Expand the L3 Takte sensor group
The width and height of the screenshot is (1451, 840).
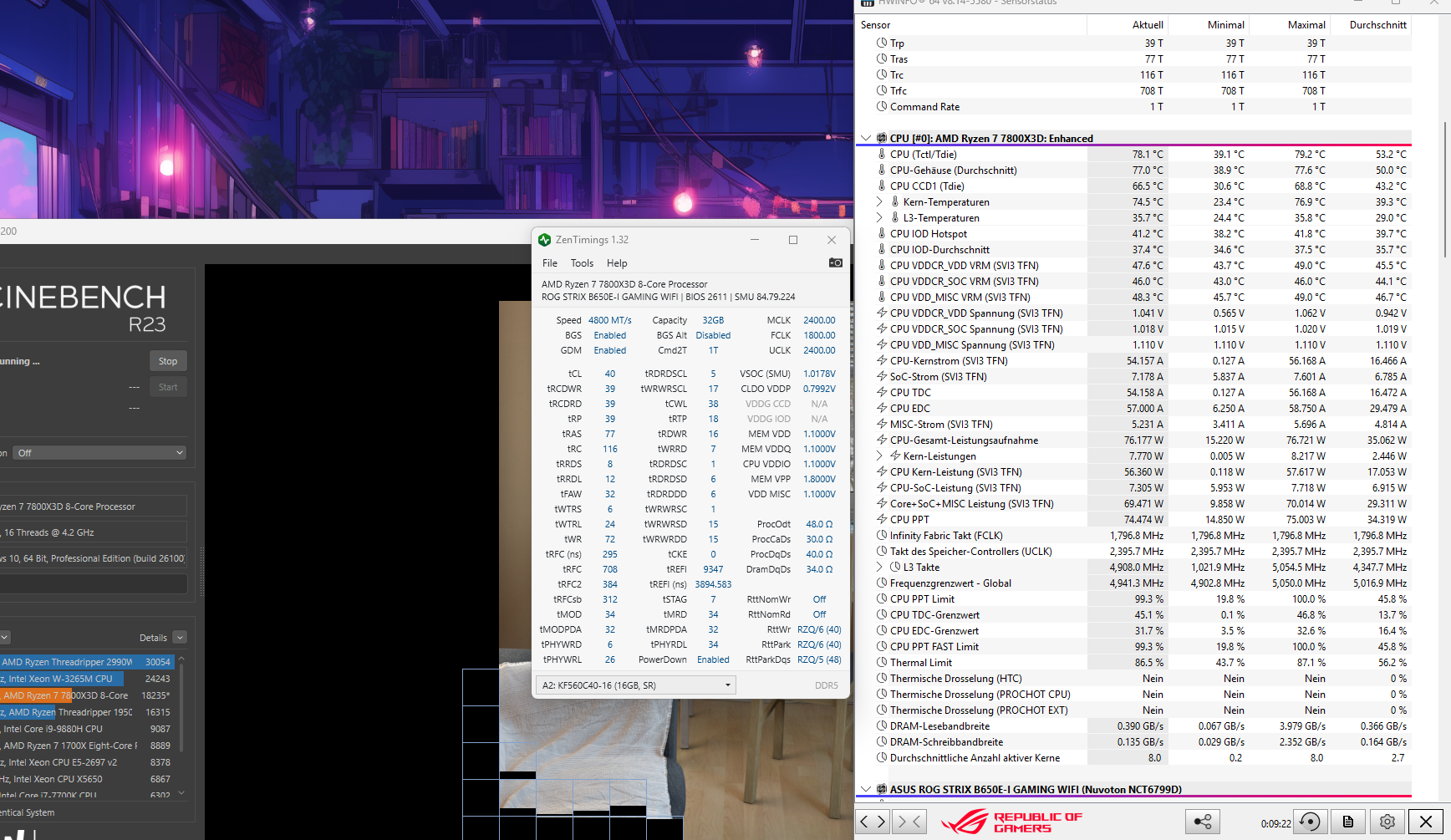coord(878,567)
